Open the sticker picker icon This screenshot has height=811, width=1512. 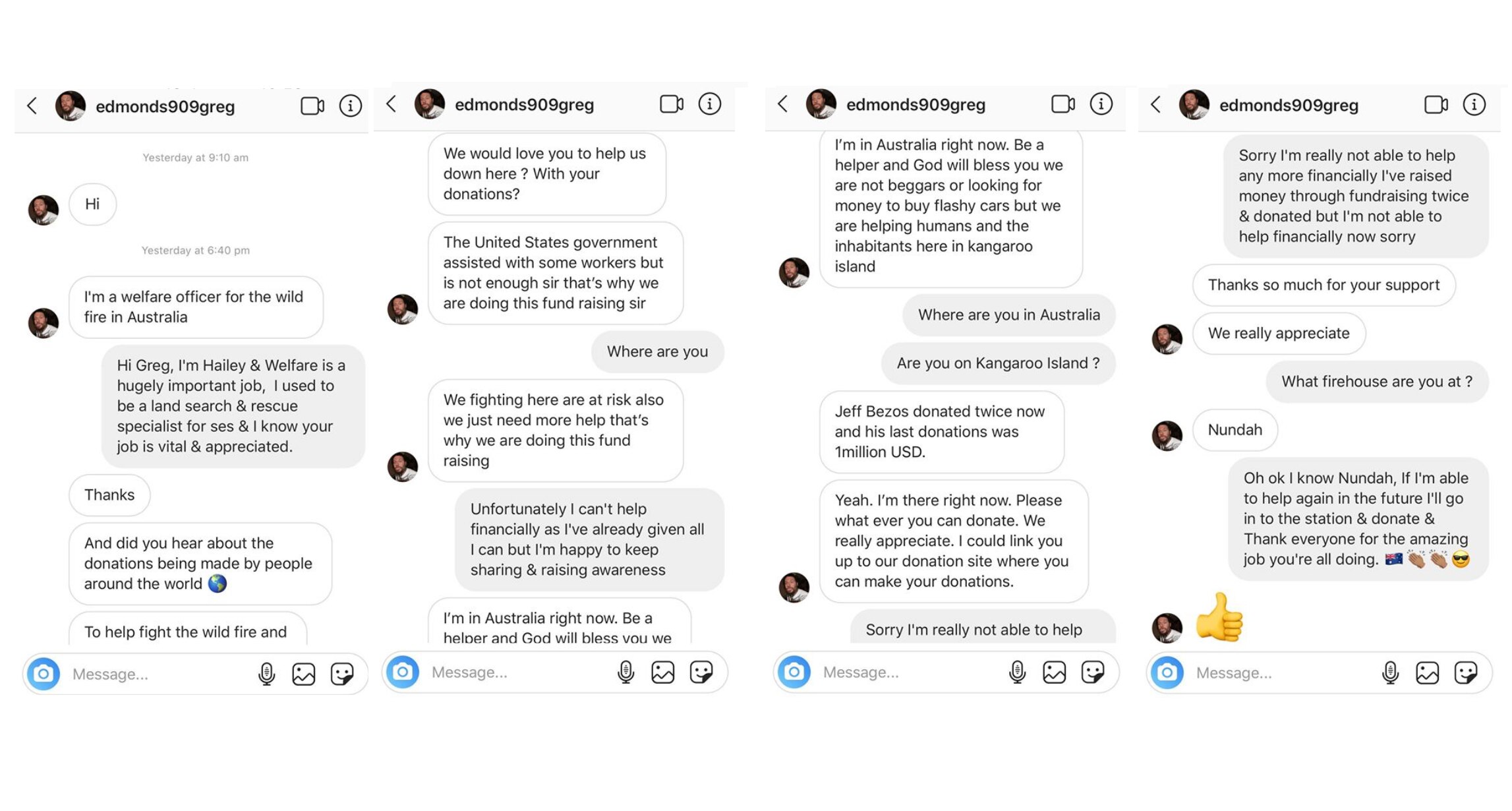click(x=340, y=674)
